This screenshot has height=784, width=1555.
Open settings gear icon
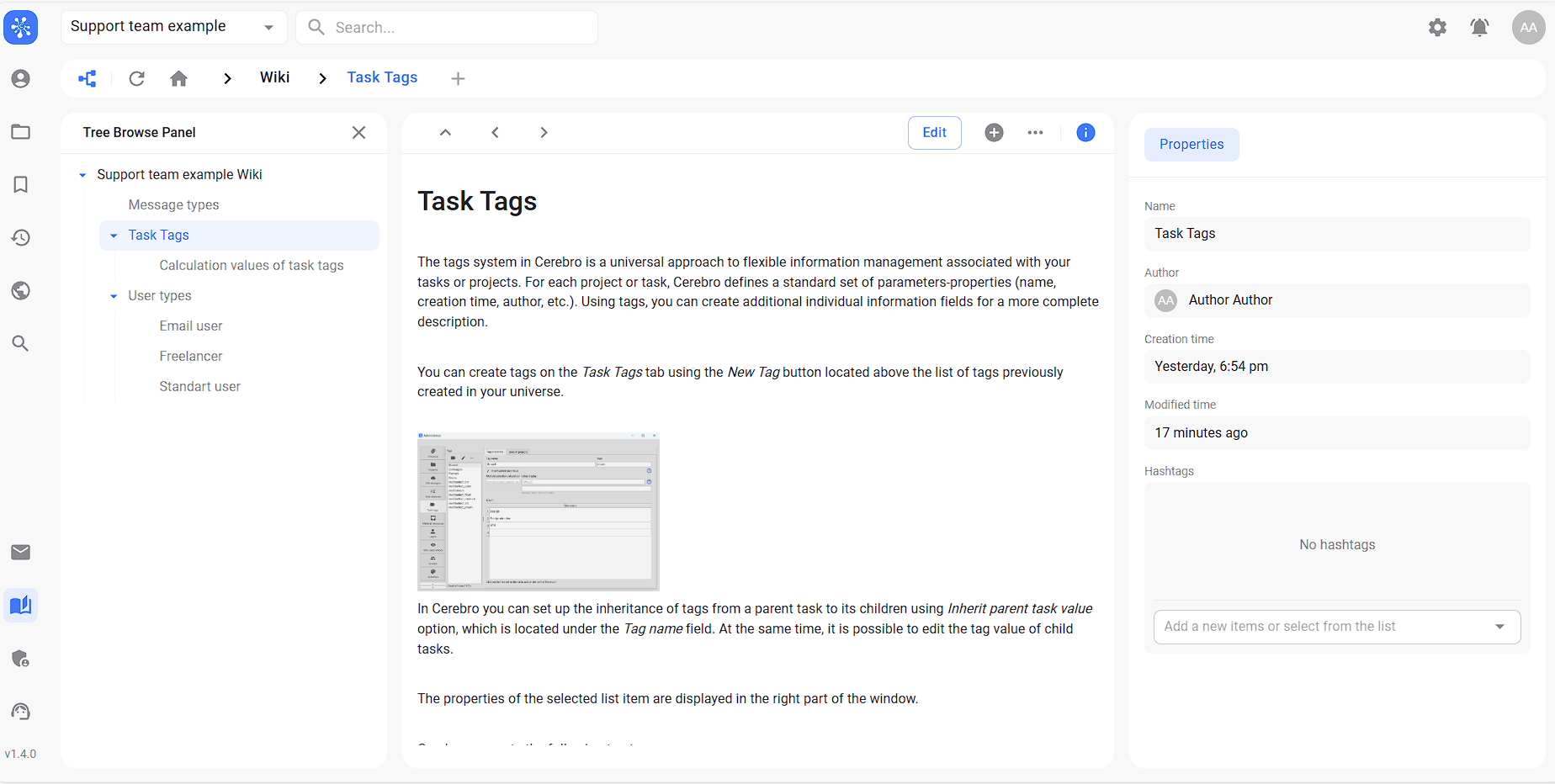(1438, 28)
